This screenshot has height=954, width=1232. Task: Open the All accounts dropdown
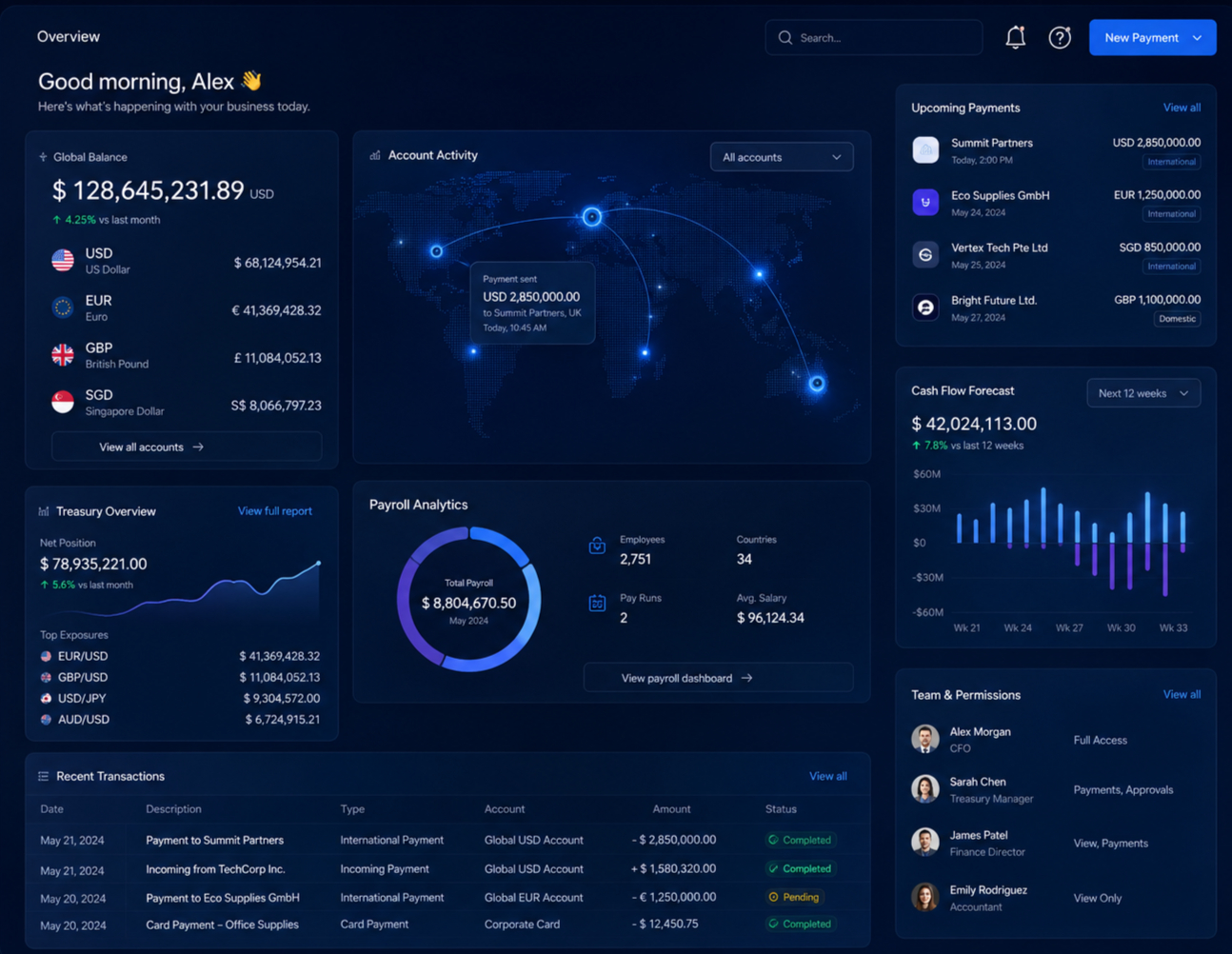coord(782,157)
